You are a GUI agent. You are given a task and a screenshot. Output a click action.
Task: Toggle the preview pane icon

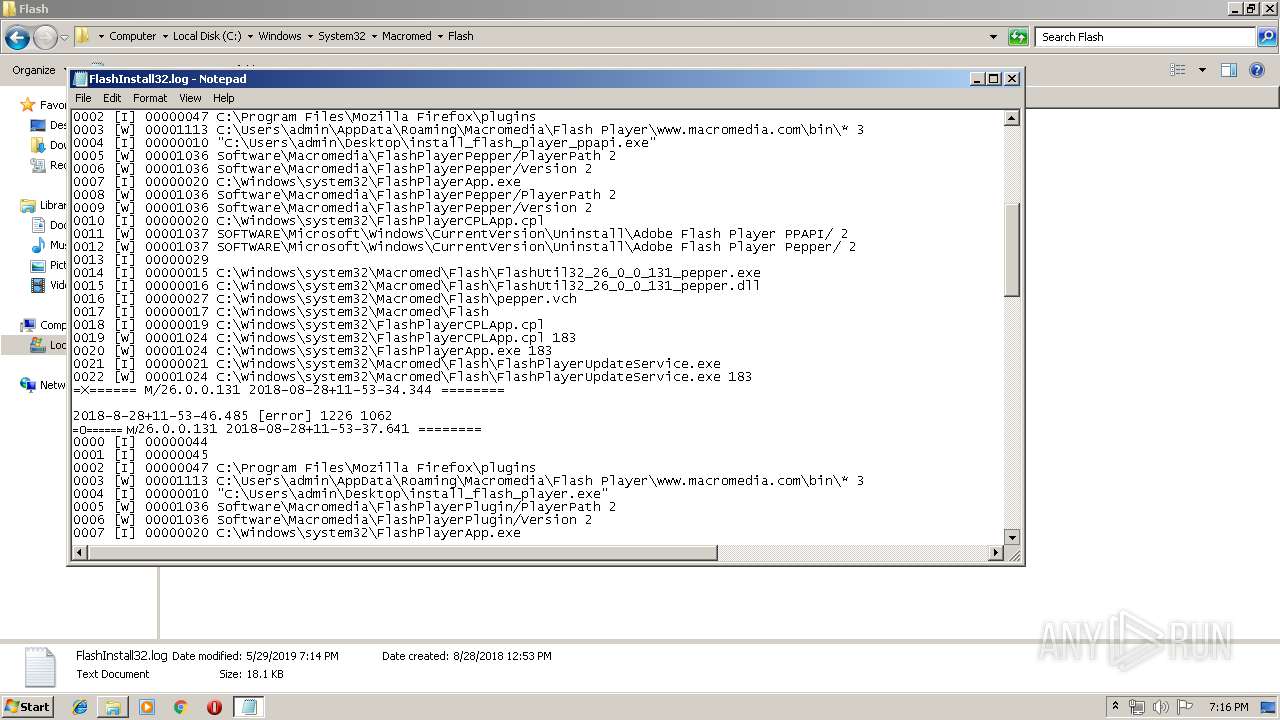[1229, 70]
